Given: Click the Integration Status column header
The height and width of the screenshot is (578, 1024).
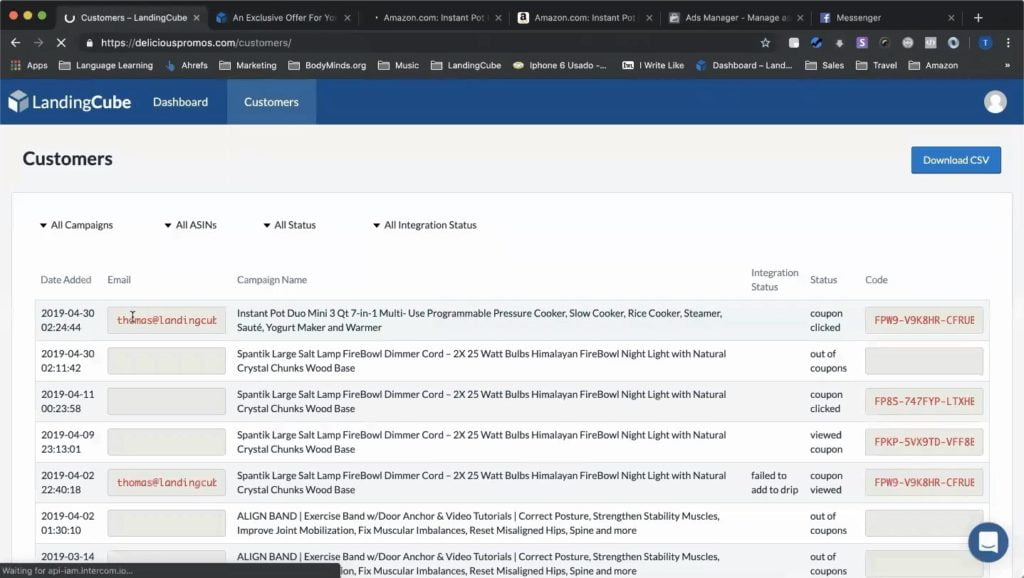Looking at the screenshot, I should 775,280.
